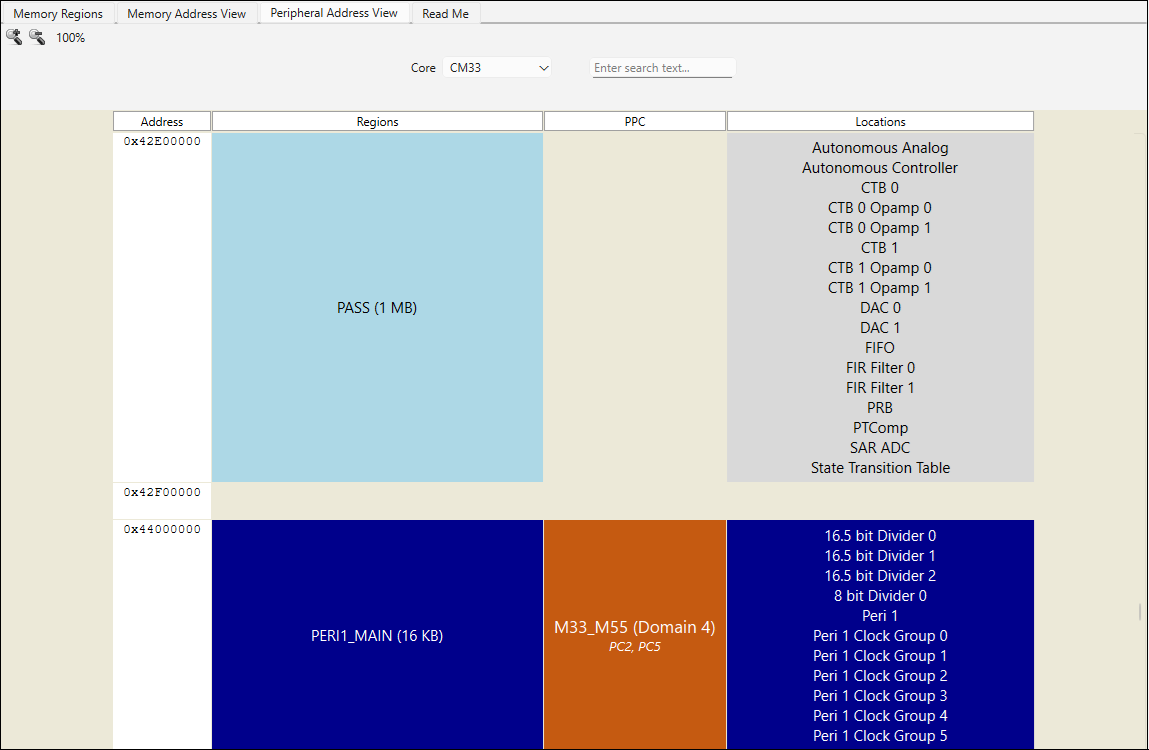Click the State Transition Table location
This screenshot has width=1149, height=750.
click(880, 468)
